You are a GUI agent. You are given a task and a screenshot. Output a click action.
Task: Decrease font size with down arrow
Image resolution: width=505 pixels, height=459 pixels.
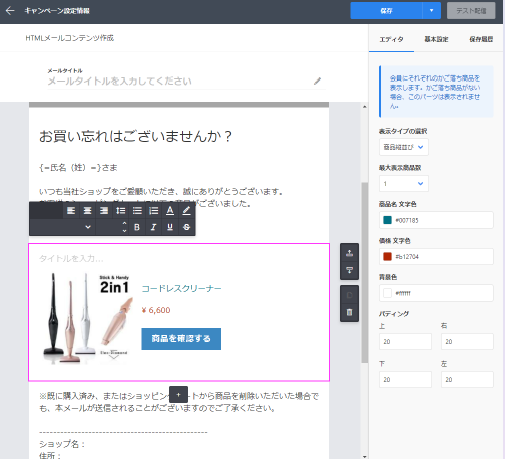click(124, 231)
